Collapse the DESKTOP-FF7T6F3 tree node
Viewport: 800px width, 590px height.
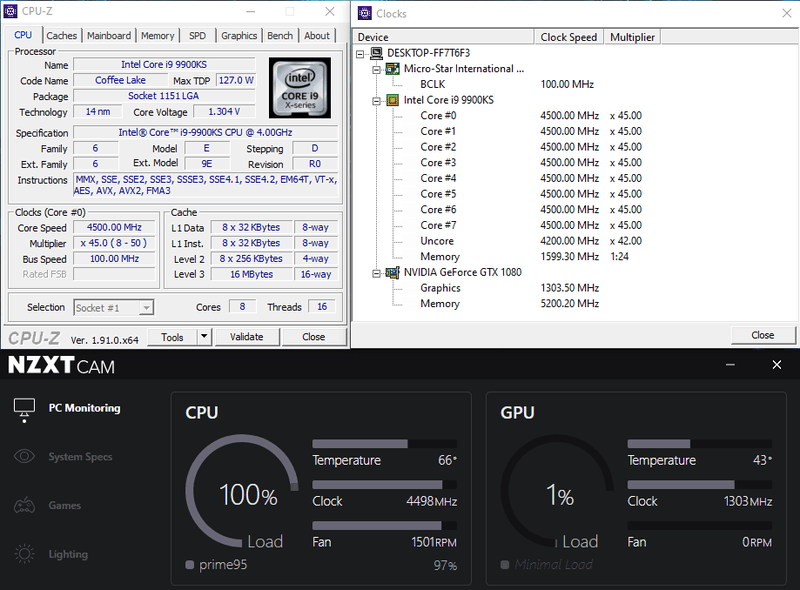click(x=360, y=54)
